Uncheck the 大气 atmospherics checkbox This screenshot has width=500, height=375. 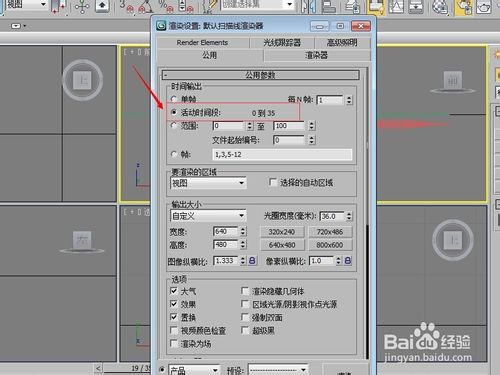(x=174, y=291)
